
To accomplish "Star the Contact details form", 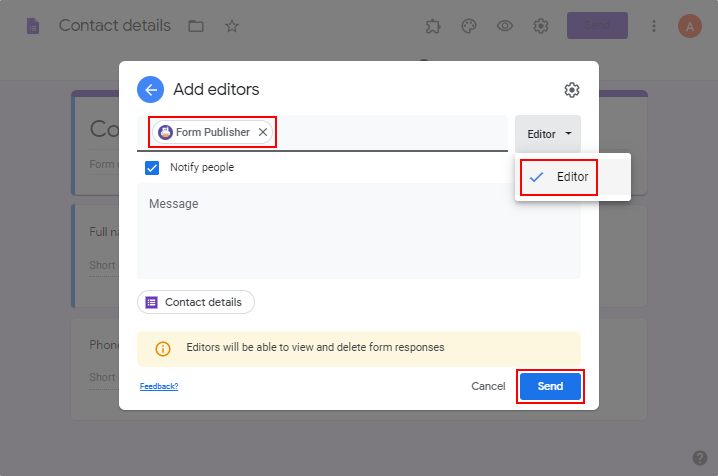I will pos(232,26).
